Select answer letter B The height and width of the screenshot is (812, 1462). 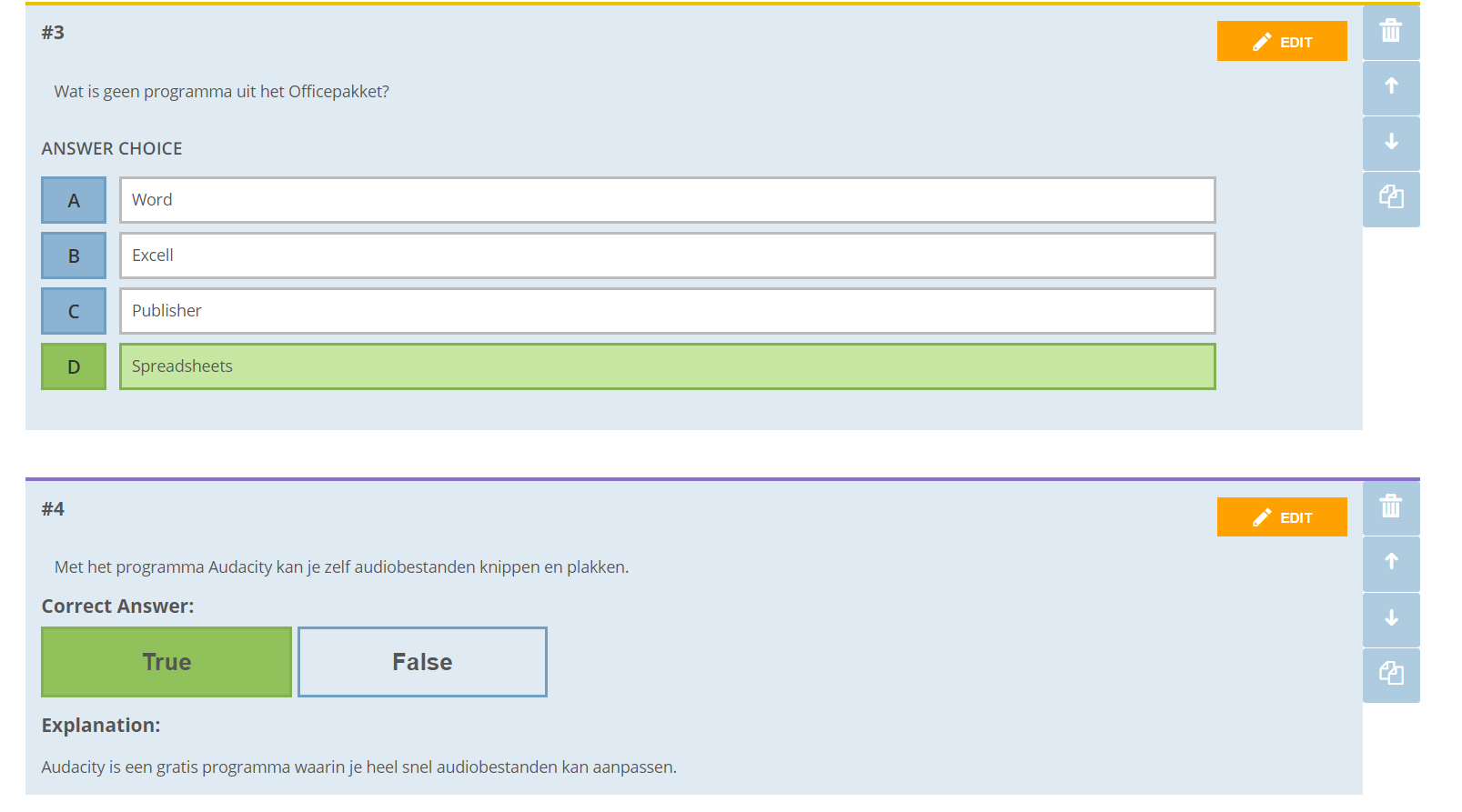pyautogui.click(x=74, y=256)
